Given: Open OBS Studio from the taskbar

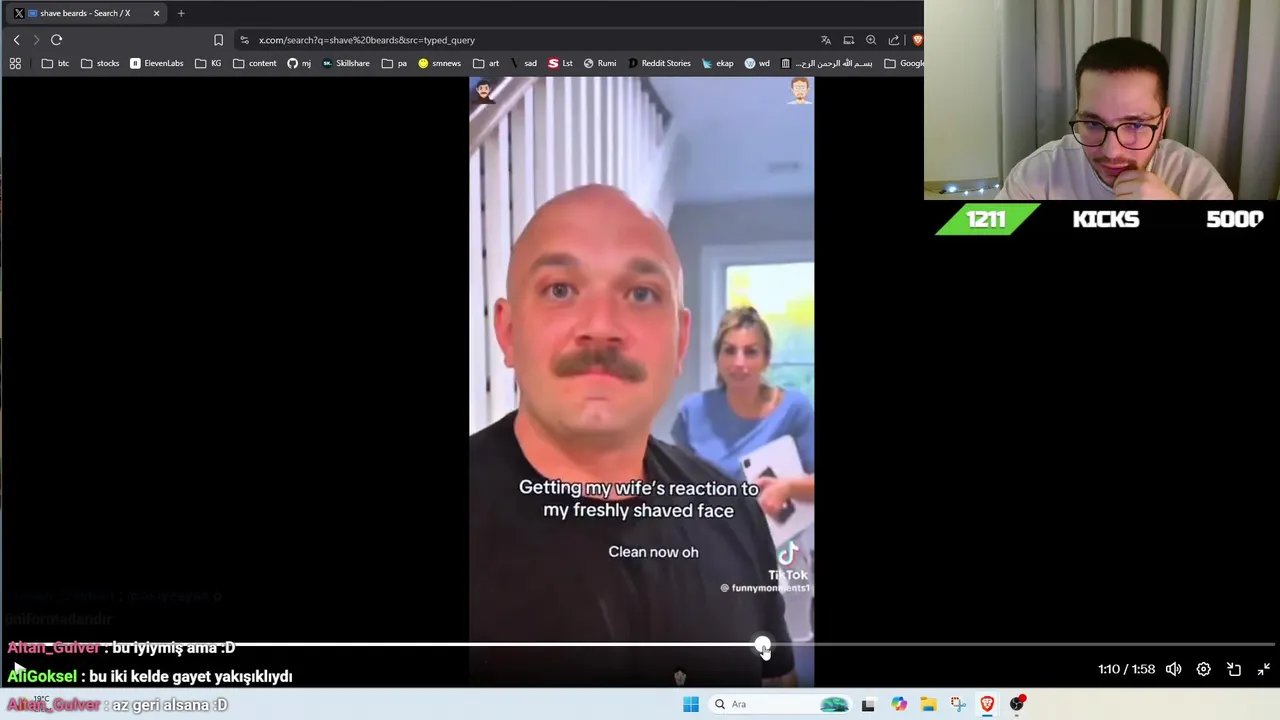Looking at the screenshot, I should click(1017, 704).
